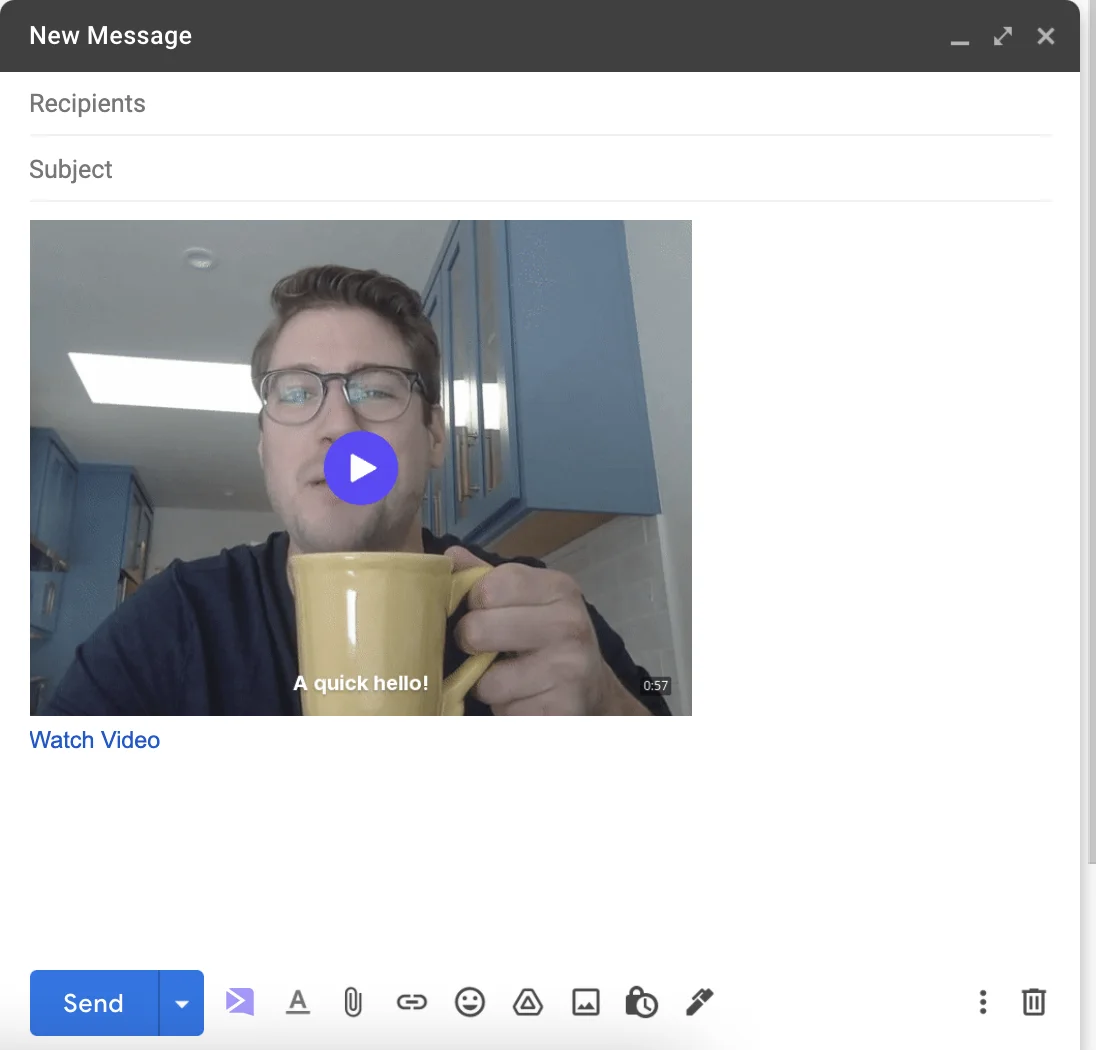Insert a link using chain icon
Screen dimensions: 1096x1050
tap(412, 1002)
